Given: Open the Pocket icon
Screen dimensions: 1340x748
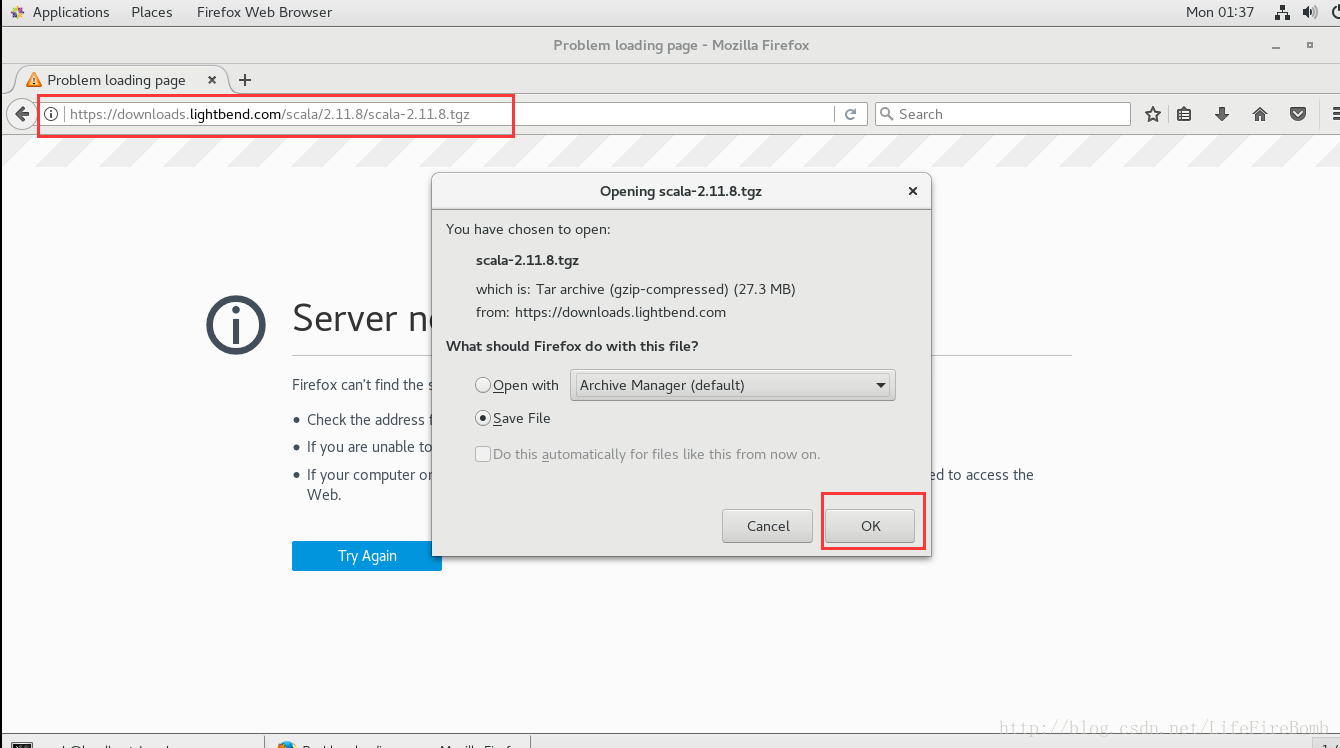Looking at the screenshot, I should click(x=1298, y=114).
